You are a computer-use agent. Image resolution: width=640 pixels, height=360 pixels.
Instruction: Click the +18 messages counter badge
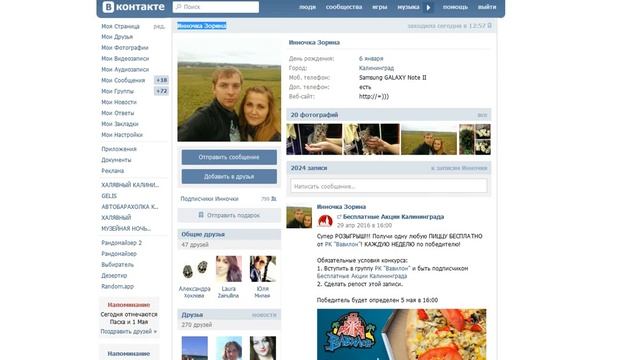pyautogui.click(x=162, y=80)
